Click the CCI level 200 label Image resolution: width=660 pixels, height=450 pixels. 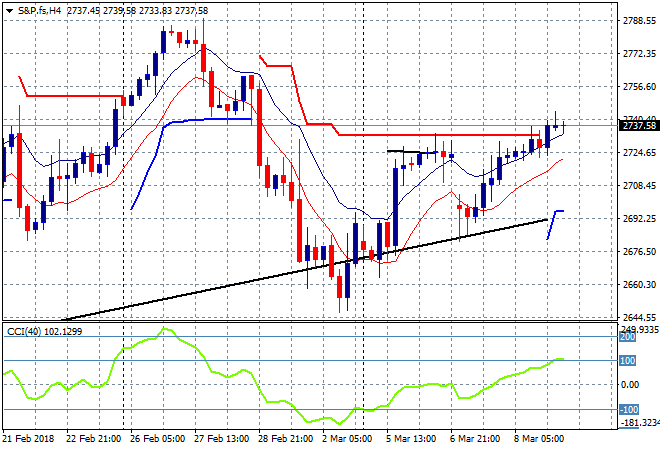click(x=627, y=337)
